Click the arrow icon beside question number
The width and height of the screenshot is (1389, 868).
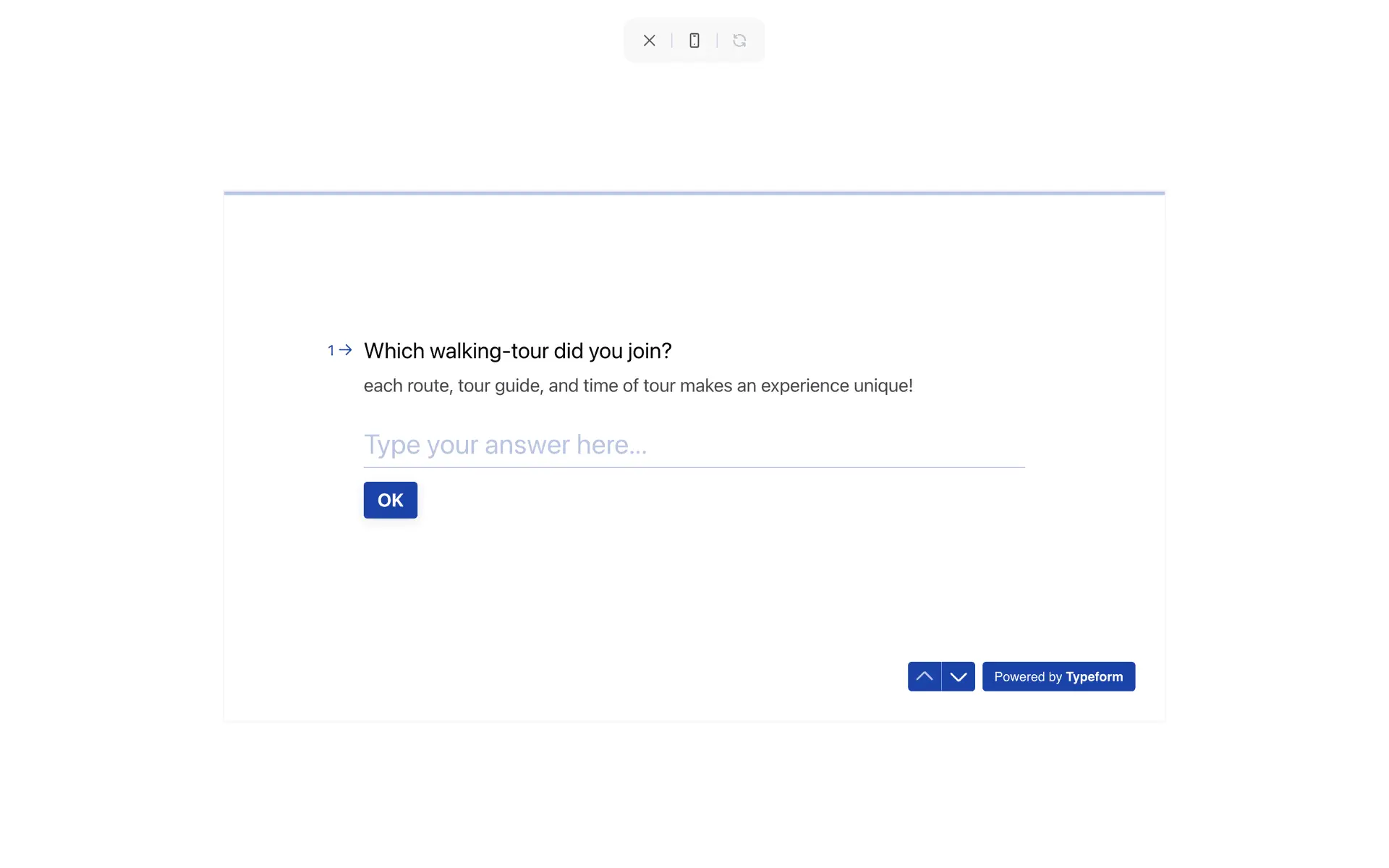coord(346,350)
